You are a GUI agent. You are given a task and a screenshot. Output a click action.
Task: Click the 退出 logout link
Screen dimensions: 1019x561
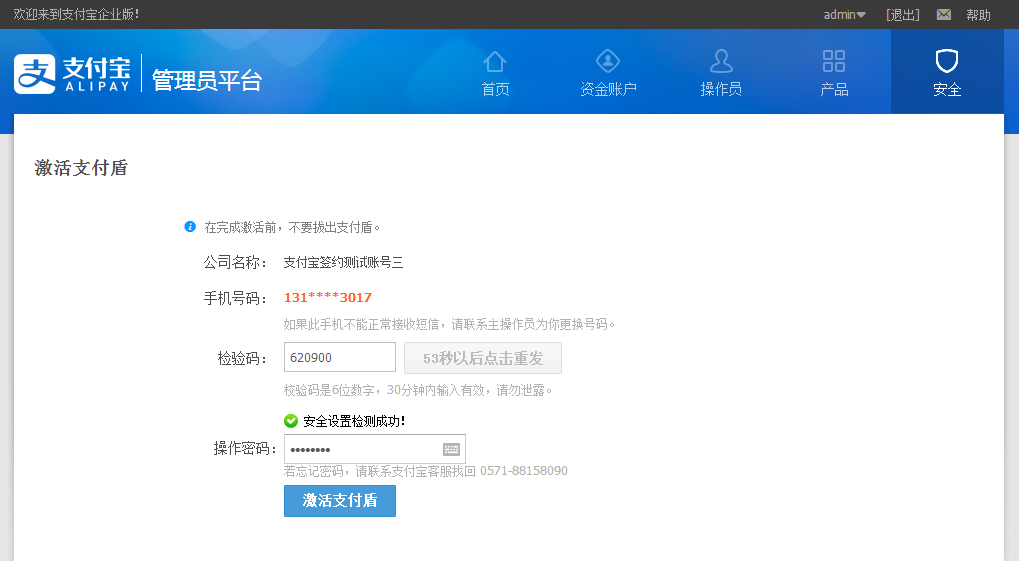(902, 15)
